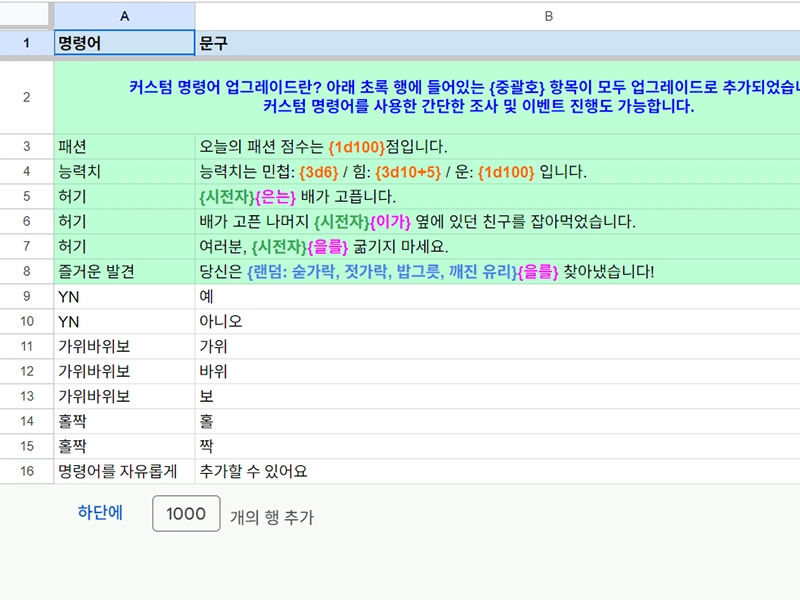Select the '문구' header cell
The image size is (800, 600).
[497, 44]
